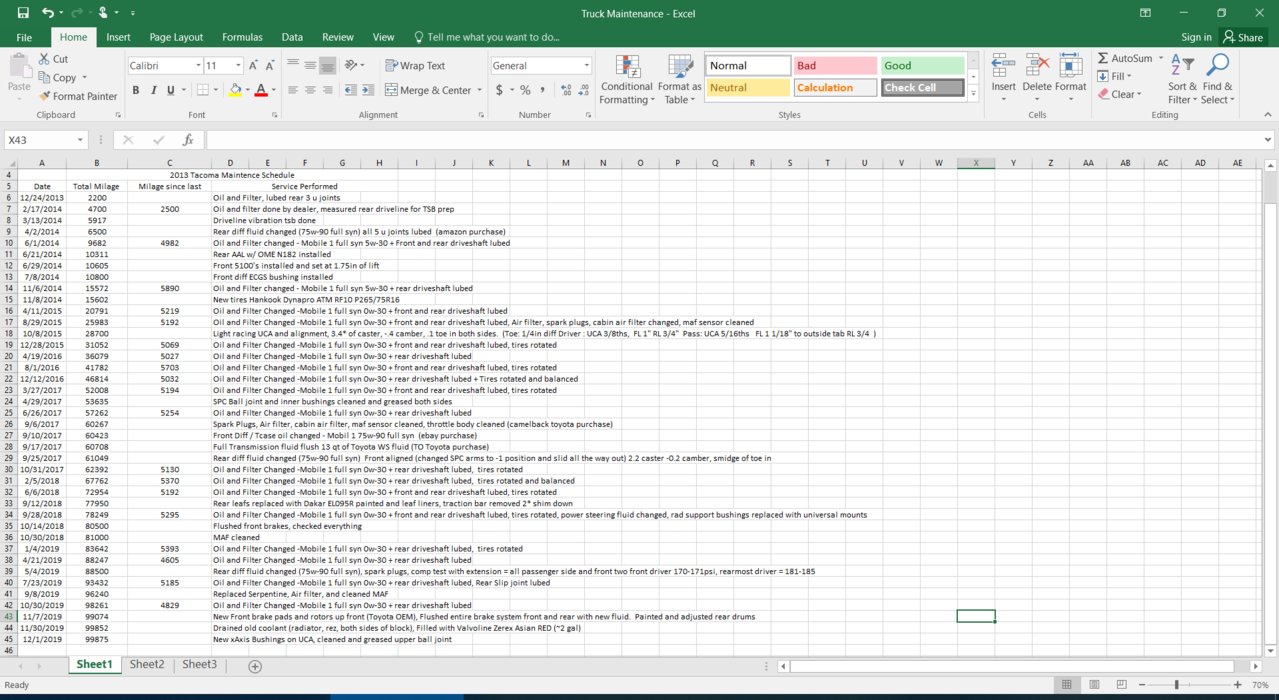Apply yellow fill color bucket
Viewport: 1279px width, 700px height.
point(235,90)
